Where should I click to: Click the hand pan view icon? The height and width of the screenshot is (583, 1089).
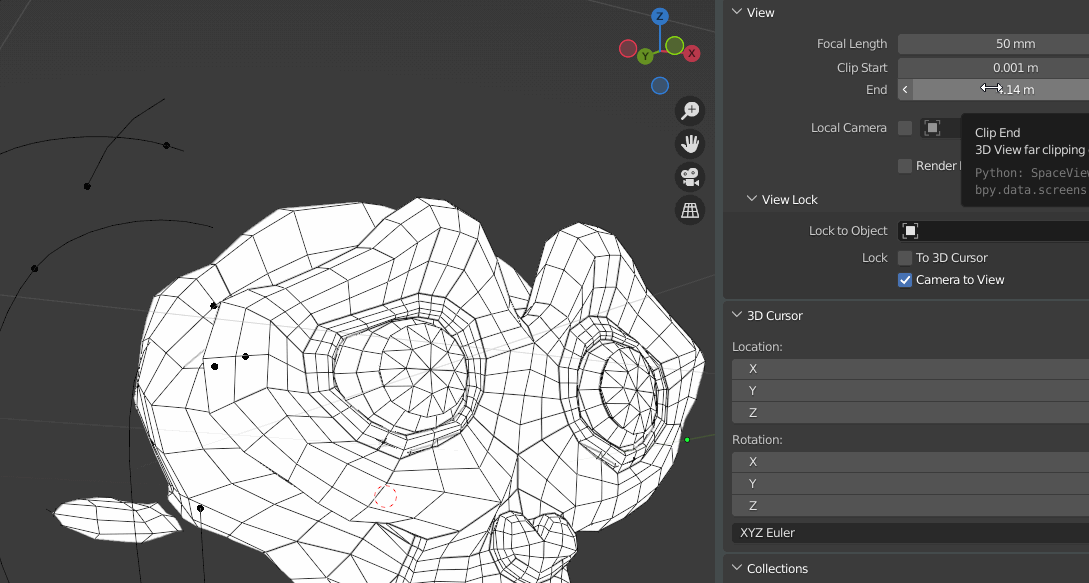[x=690, y=144]
